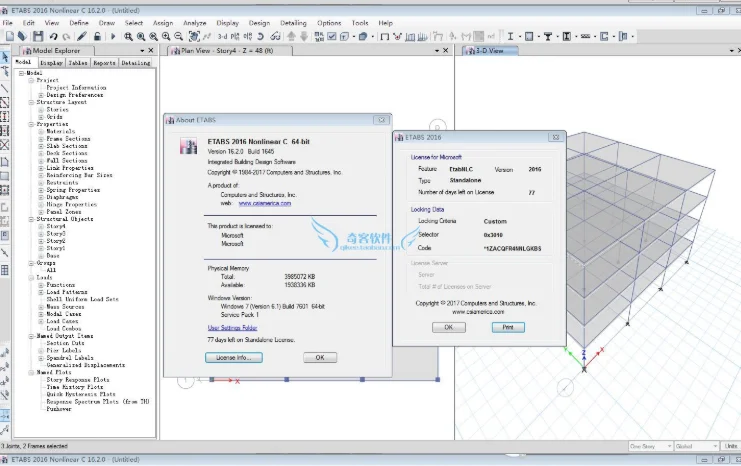Collapse the Project tree node
The image size is (741, 466).
click(x=31, y=80)
